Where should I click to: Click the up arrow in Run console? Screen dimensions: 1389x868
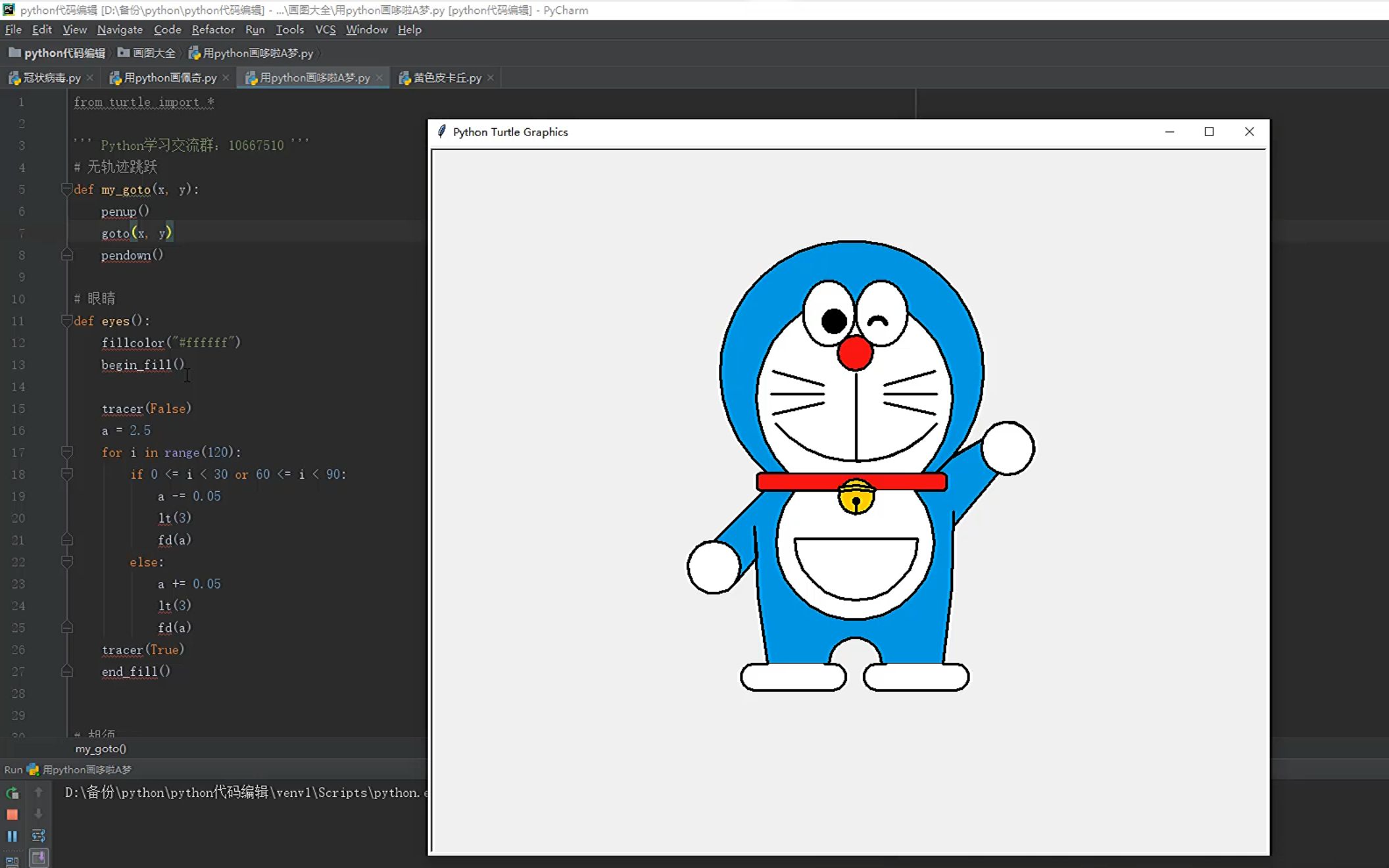[x=38, y=792]
